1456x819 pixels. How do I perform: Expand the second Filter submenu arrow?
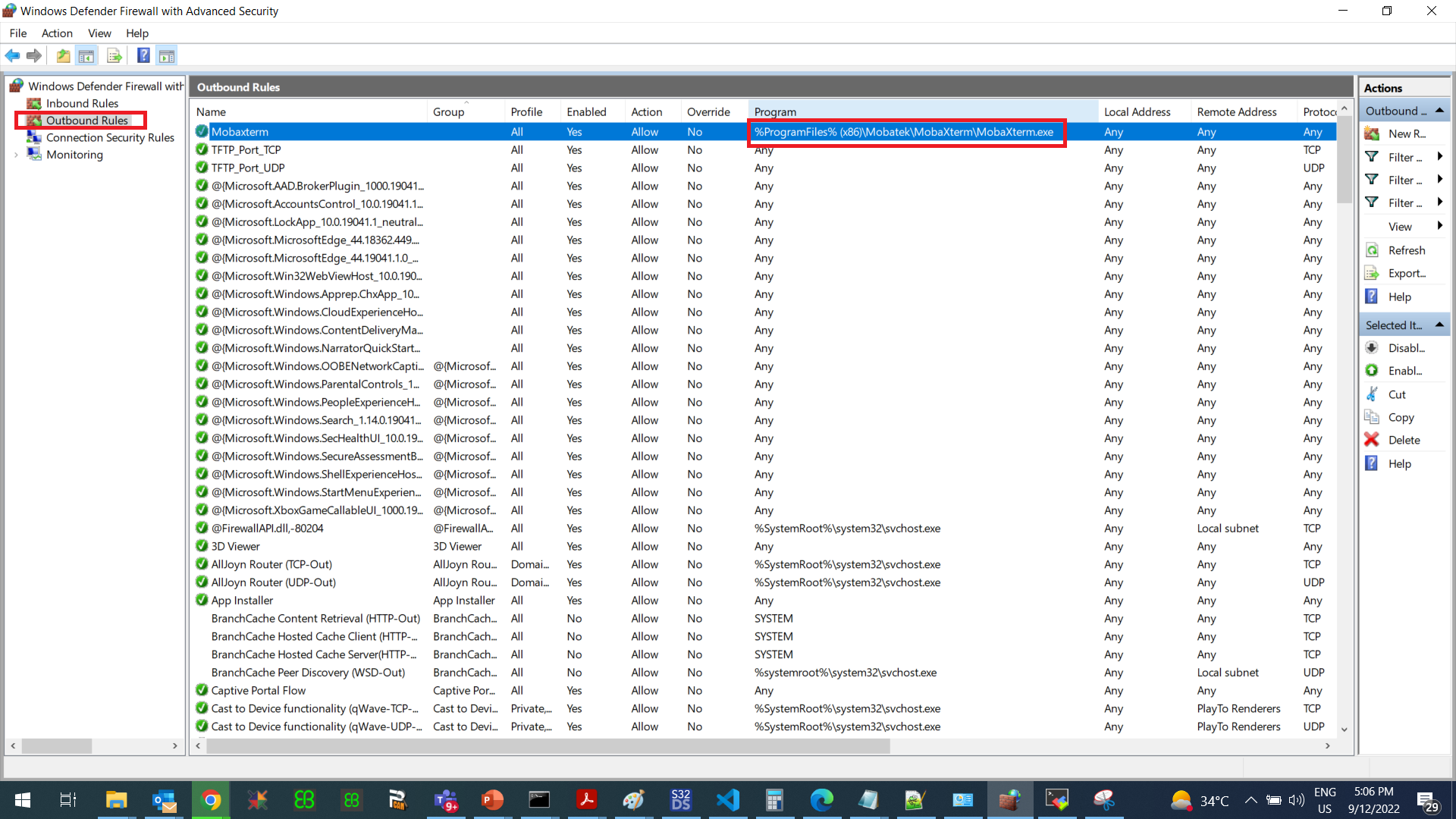point(1439,180)
